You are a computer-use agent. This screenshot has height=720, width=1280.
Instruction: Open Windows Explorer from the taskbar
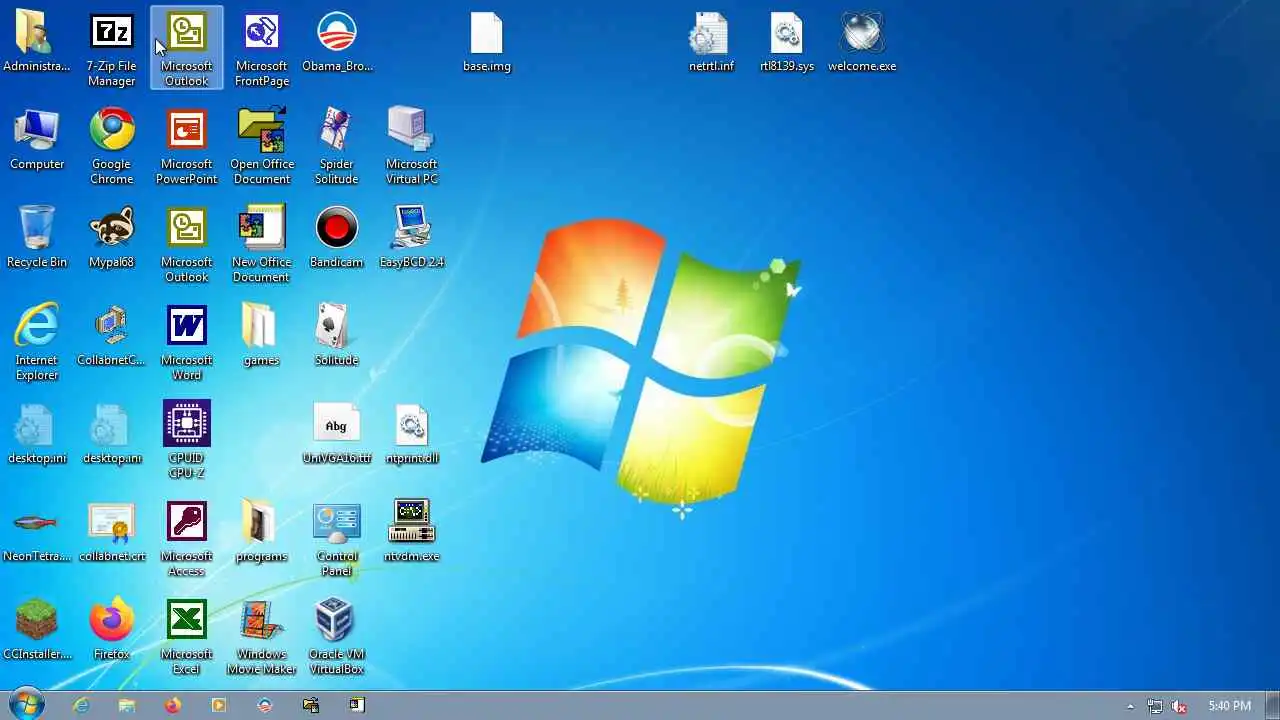point(127,705)
